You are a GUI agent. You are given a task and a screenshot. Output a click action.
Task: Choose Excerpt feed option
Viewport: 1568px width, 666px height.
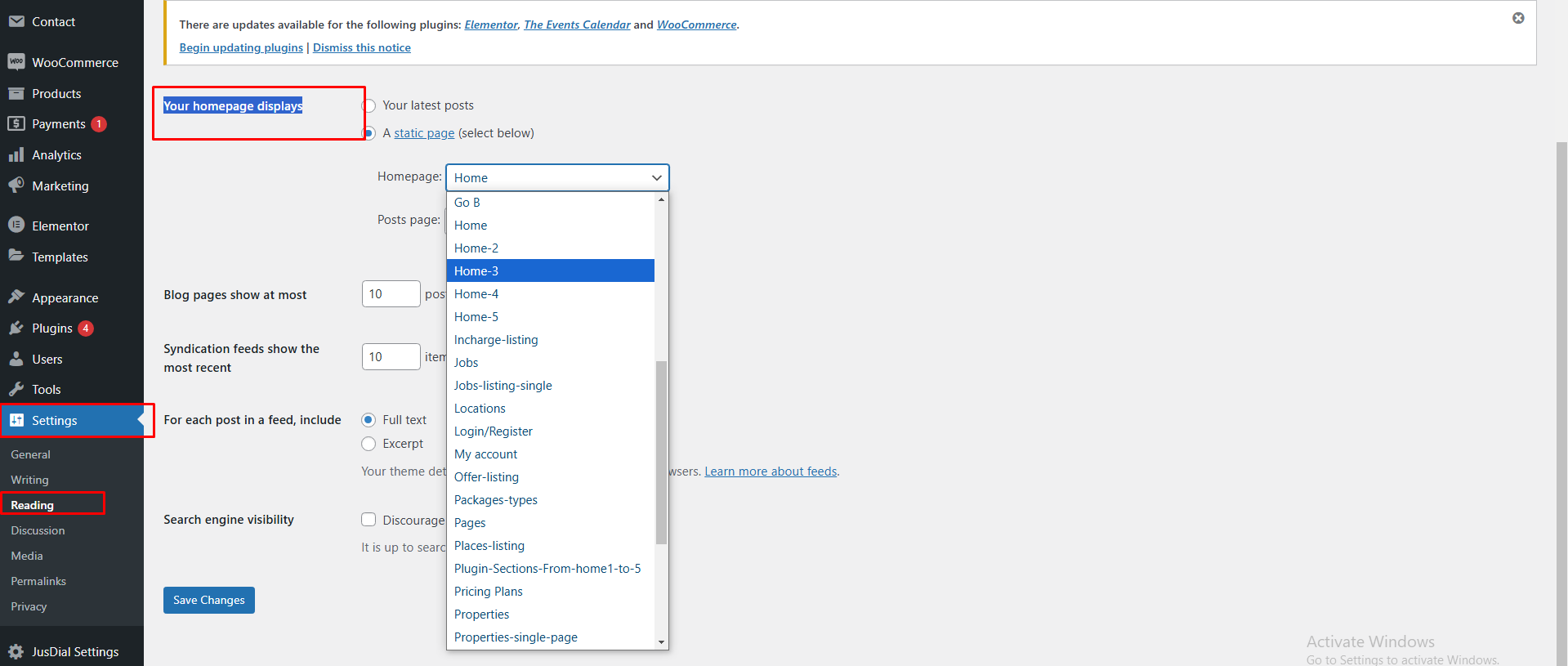(369, 444)
